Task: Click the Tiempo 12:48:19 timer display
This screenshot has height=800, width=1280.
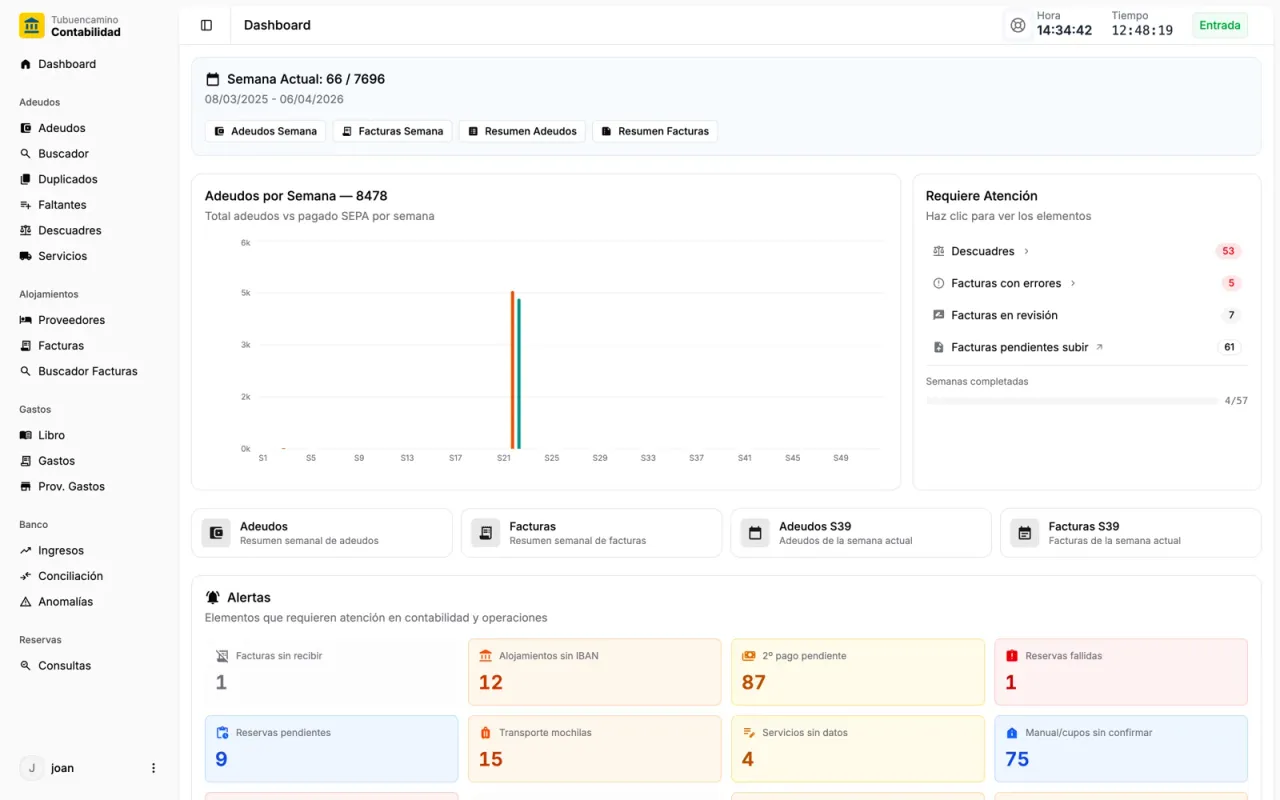Action: point(1142,24)
